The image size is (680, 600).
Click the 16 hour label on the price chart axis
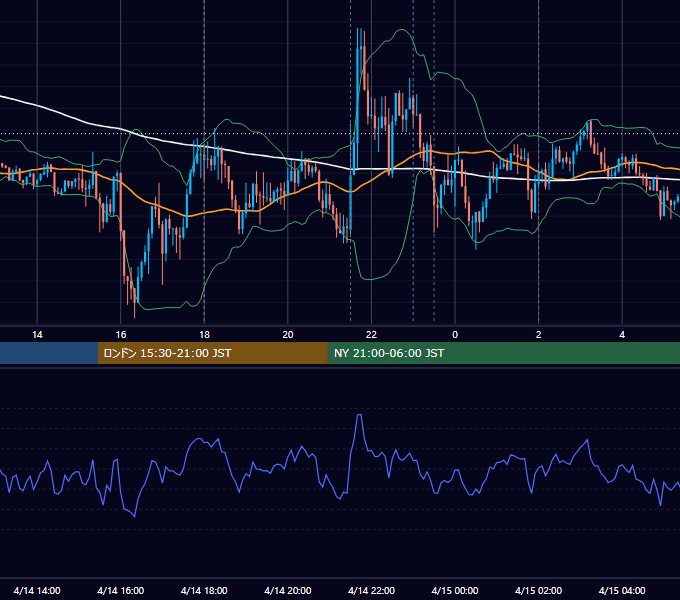[121, 335]
